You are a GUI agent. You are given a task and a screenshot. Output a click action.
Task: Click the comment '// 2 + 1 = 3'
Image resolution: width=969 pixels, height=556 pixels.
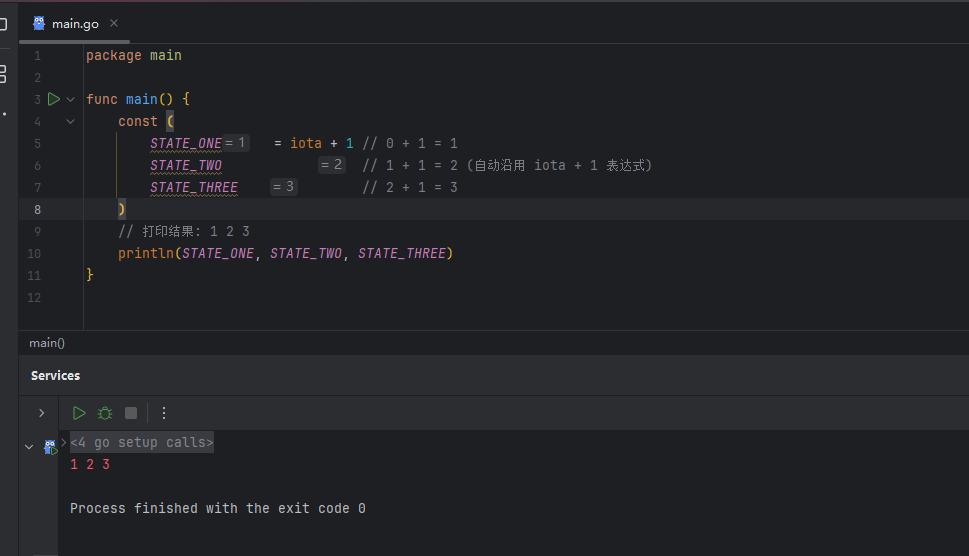(410, 187)
